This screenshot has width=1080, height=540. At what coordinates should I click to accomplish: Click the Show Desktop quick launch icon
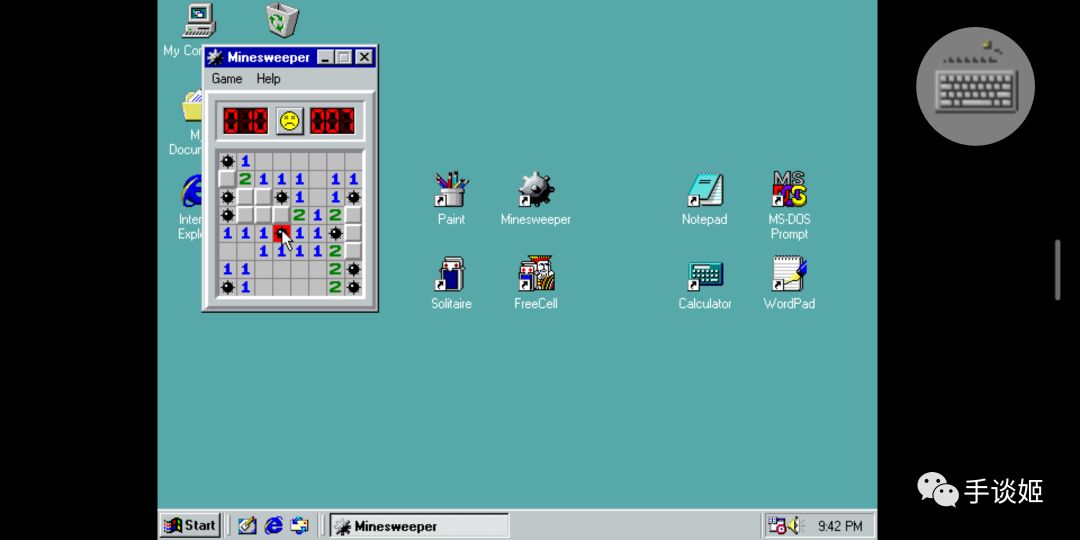point(247,526)
